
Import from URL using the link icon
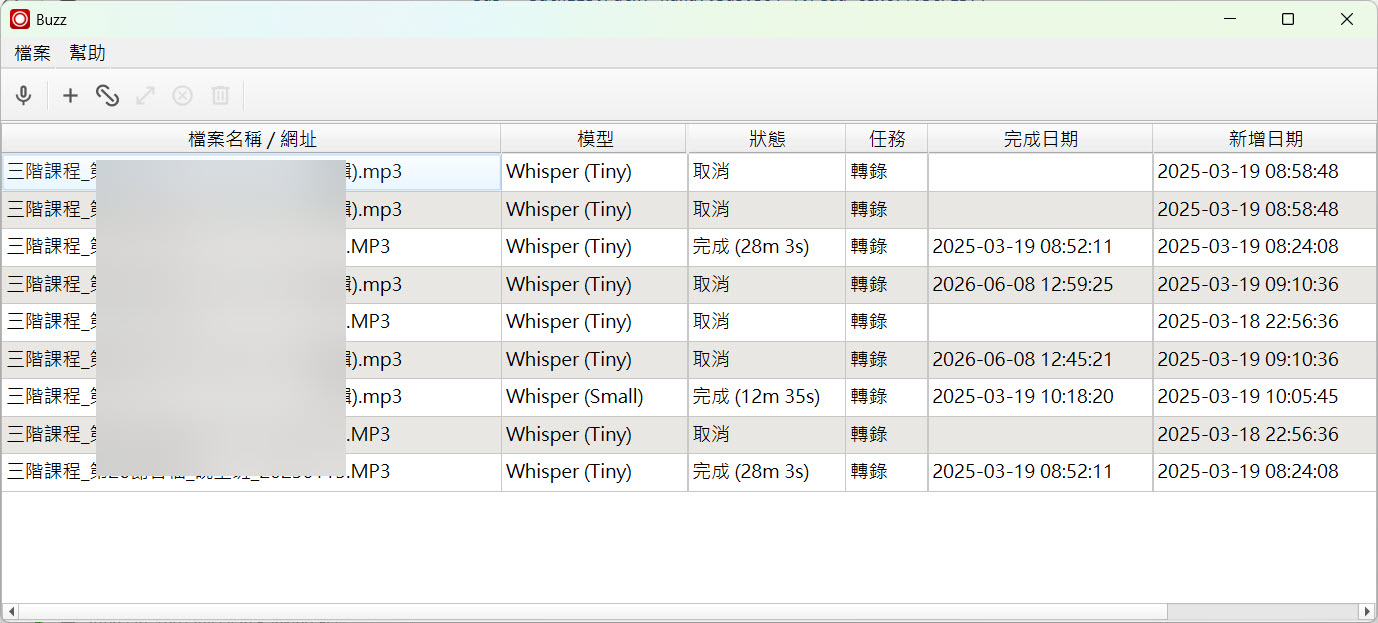(x=107, y=96)
